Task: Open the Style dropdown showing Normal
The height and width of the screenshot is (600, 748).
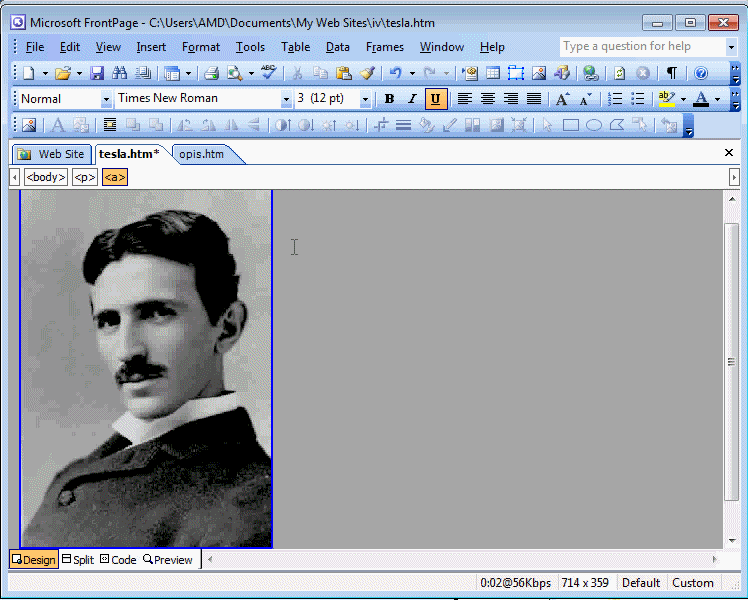Action: coord(106,99)
